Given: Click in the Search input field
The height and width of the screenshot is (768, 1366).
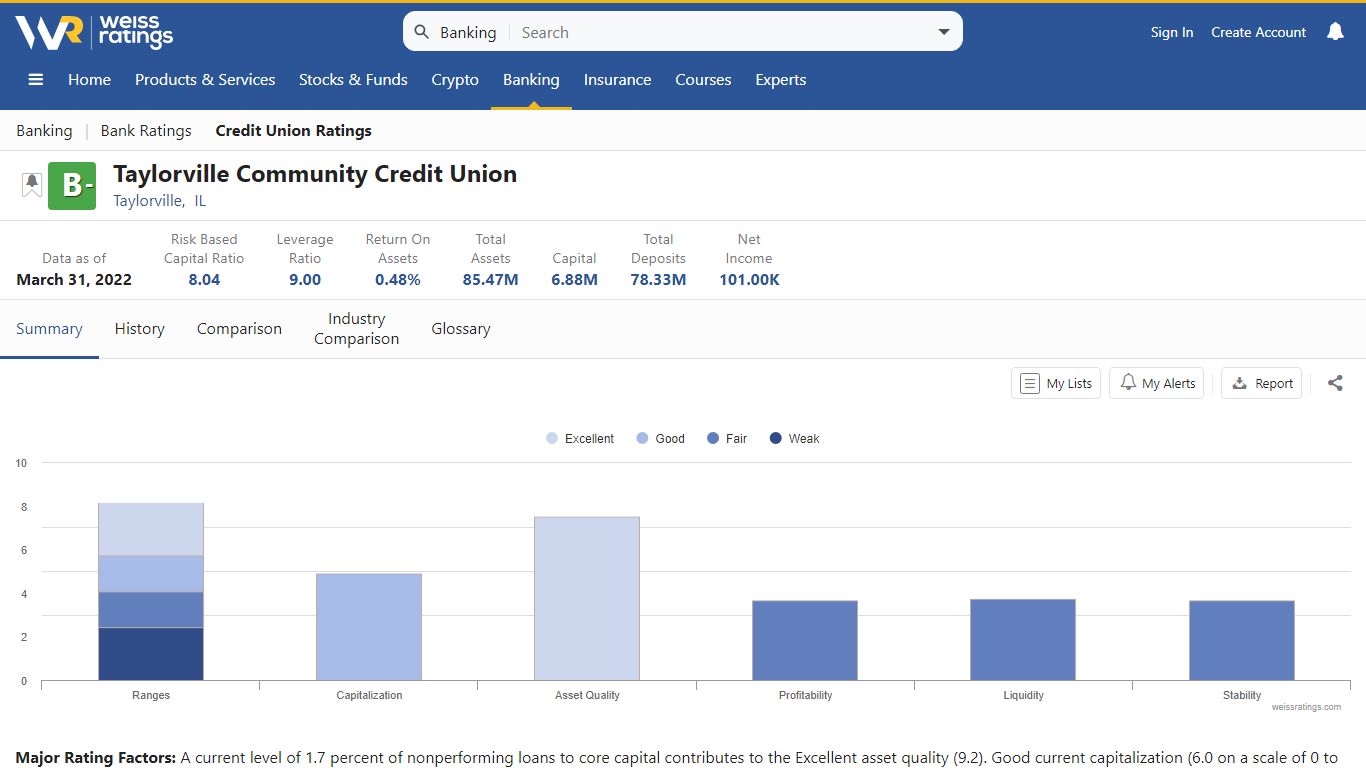Looking at the screenshot, I should [x=720, y=32].
